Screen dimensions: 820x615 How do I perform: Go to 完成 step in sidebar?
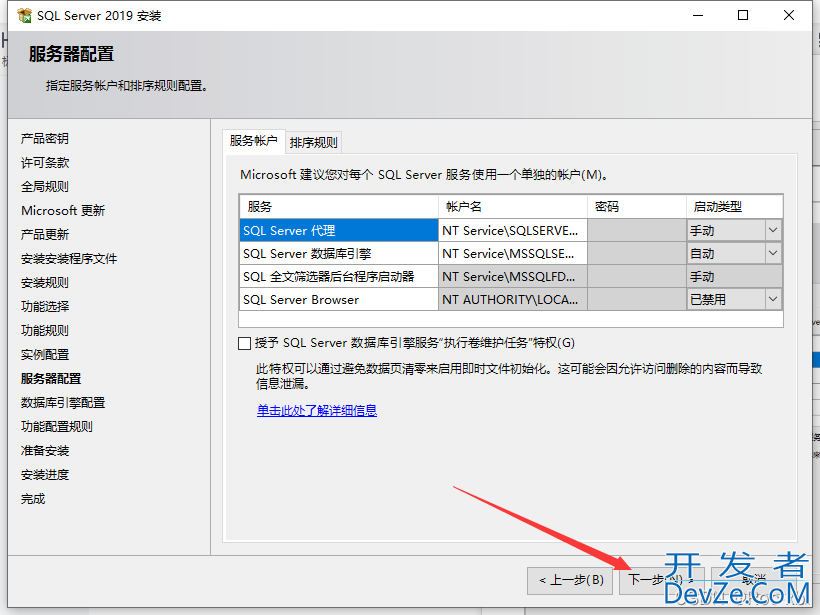pos(33,499)
